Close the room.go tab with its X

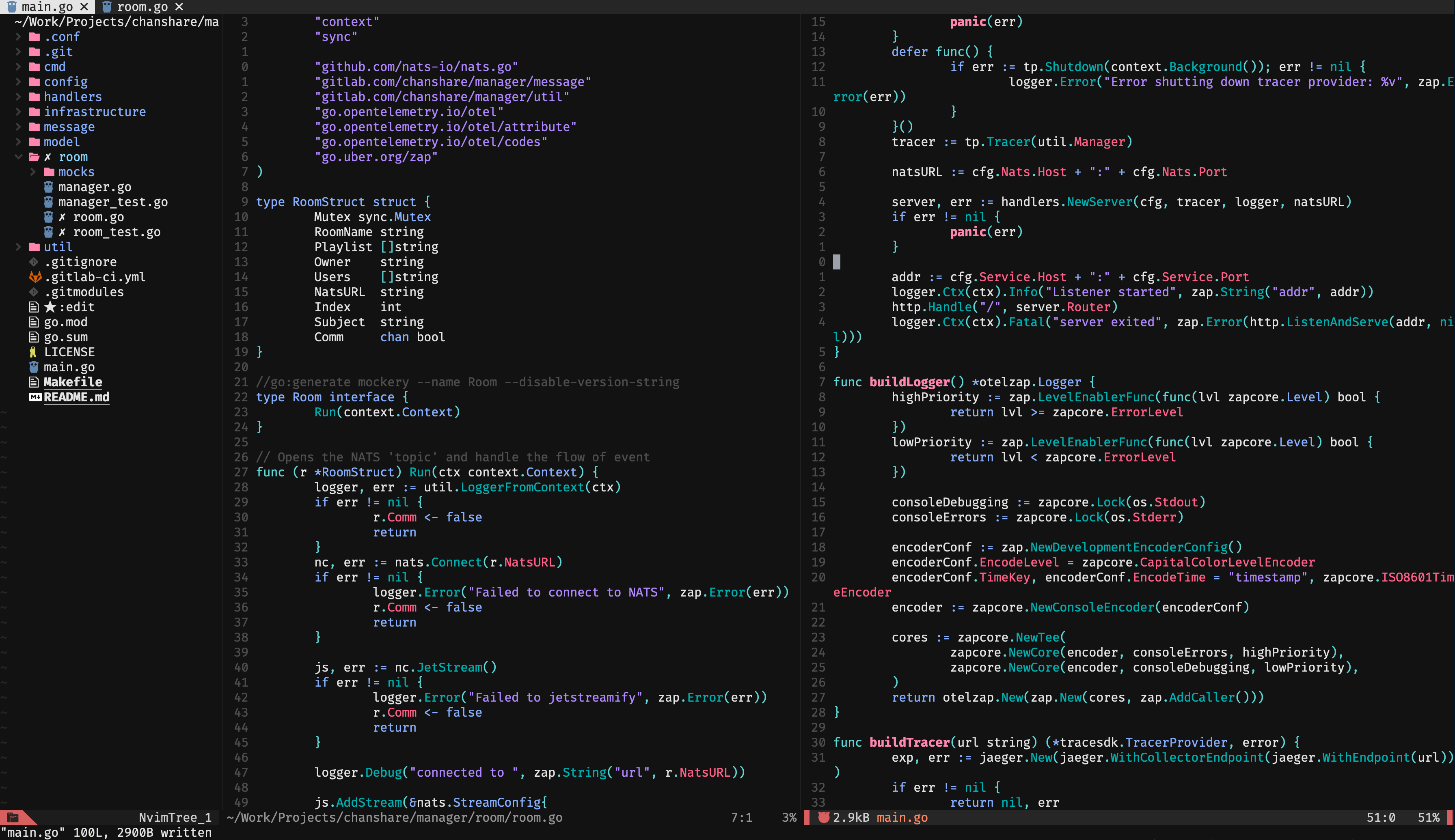tap(179, 7)
